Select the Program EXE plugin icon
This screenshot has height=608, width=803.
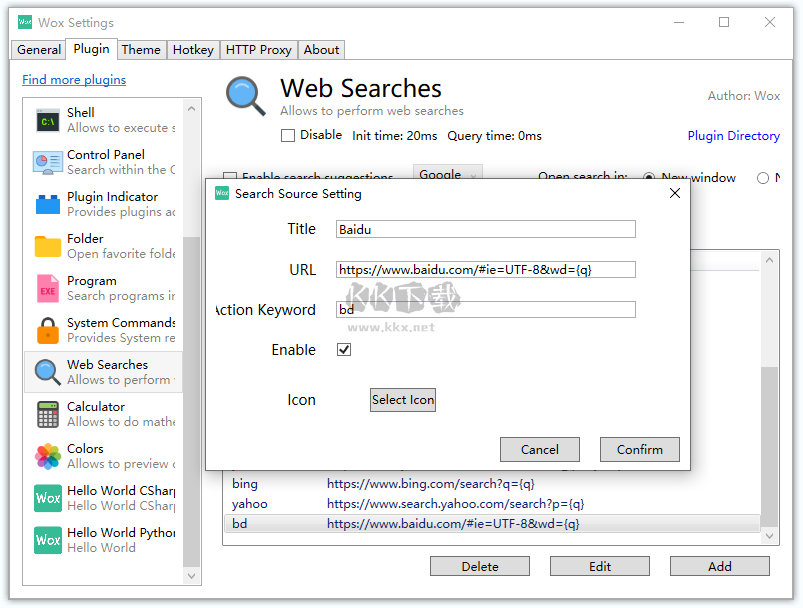point(48,288)
